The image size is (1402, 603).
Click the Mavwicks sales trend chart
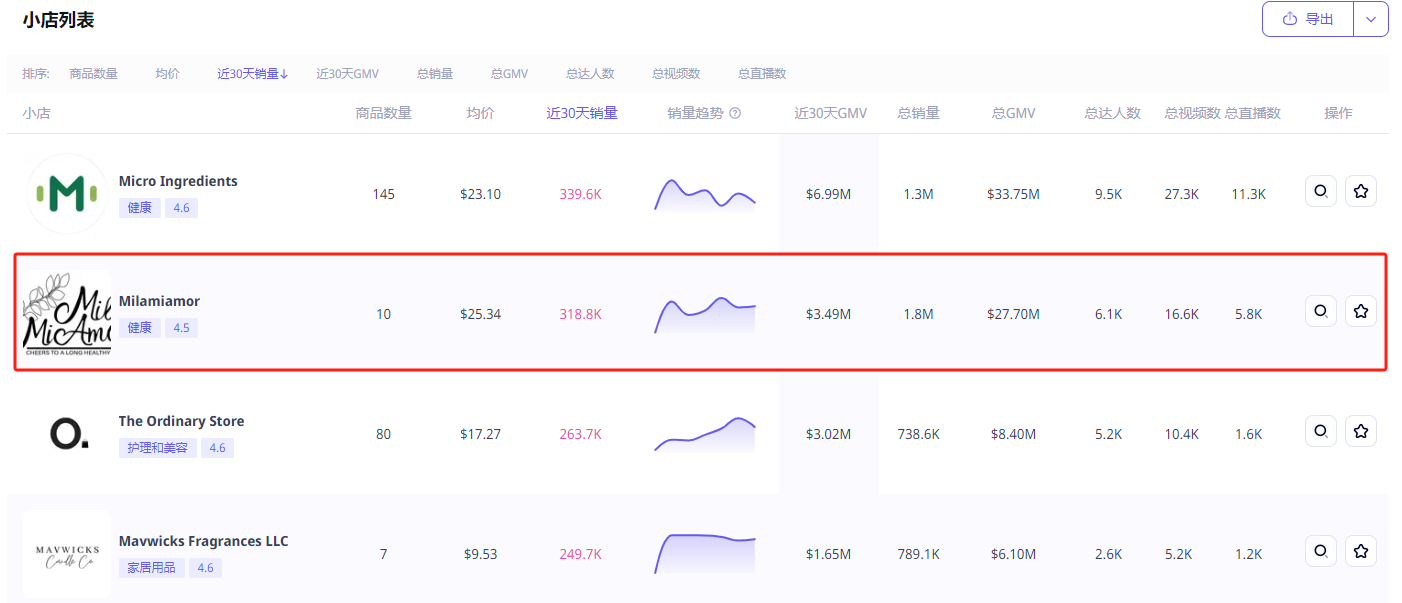click(x=705, y=553)
